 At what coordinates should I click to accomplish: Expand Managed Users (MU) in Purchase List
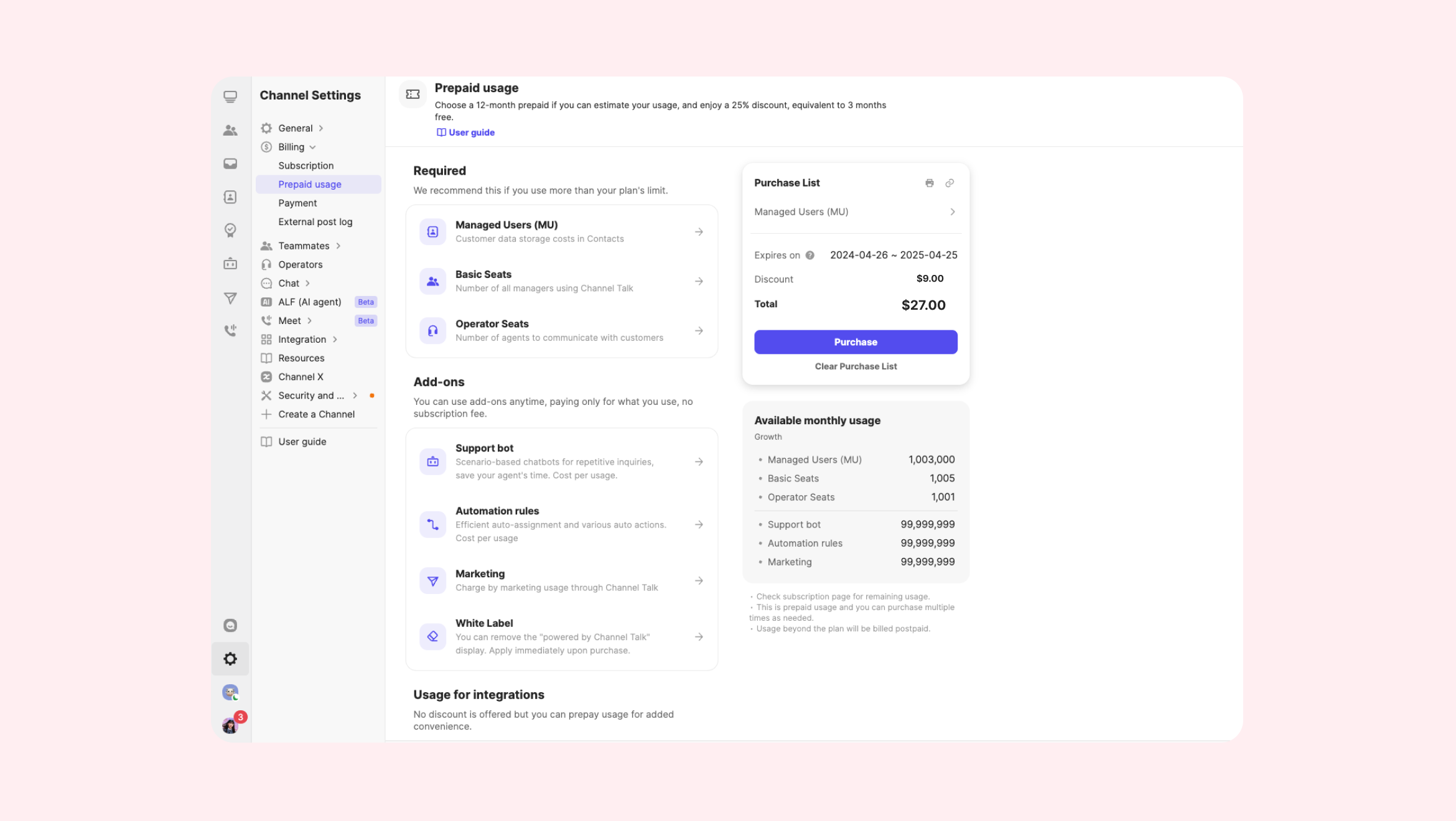point(855,212)
